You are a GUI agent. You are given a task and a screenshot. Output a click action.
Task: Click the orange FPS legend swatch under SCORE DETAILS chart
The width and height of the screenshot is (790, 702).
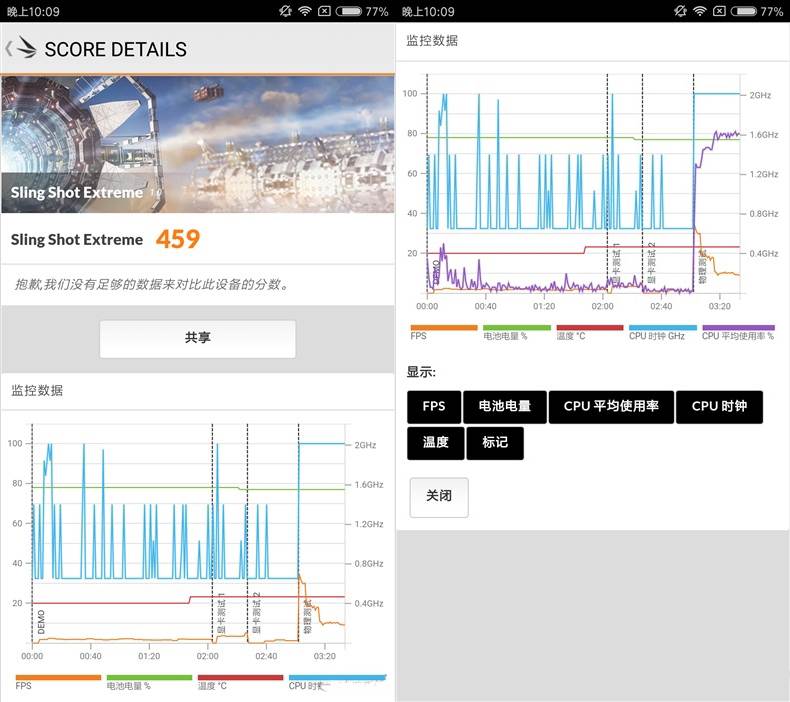point(58,677)
